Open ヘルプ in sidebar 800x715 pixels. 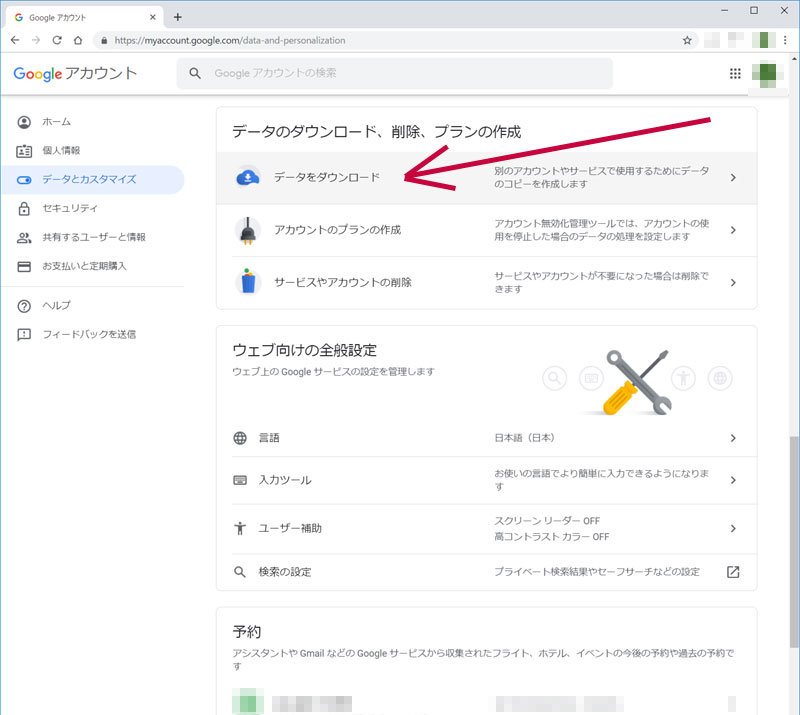pyautogui.click(x=56, y=305)
